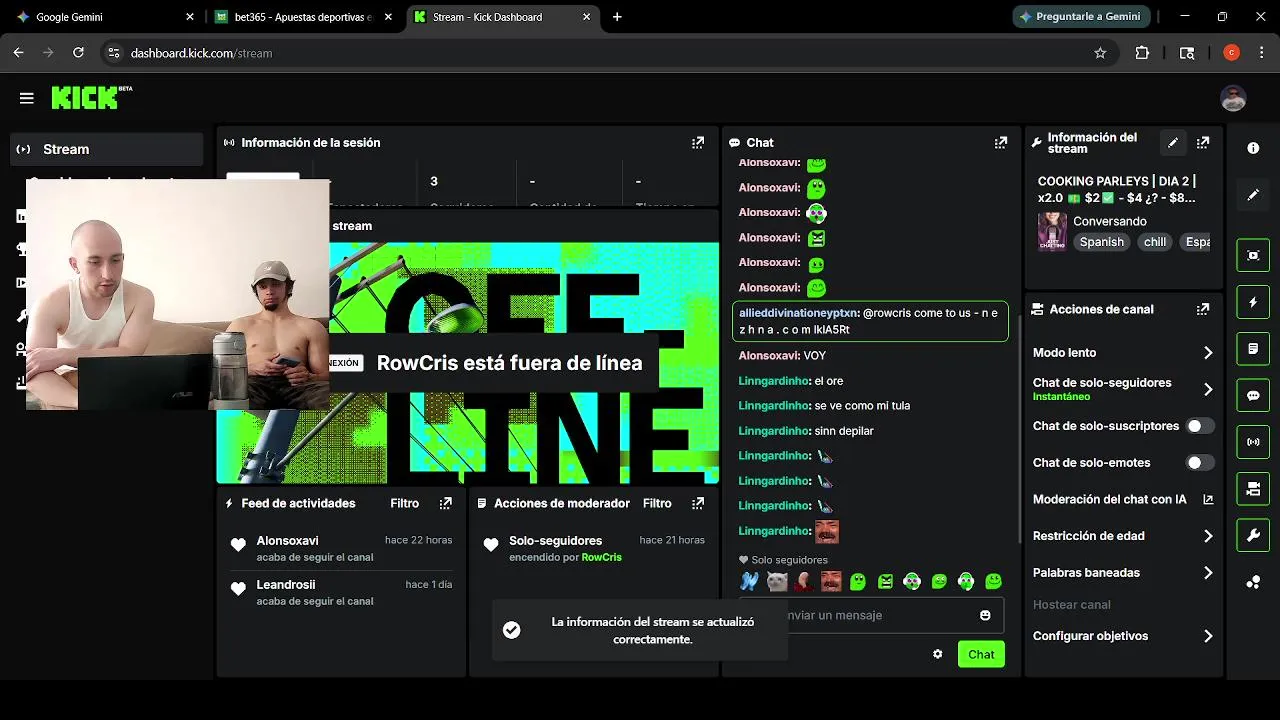Toggle Chat de solo-emotes switch
This screenshot has width=1280, height=720.
pyautogui.click(x=1200, y=463)
